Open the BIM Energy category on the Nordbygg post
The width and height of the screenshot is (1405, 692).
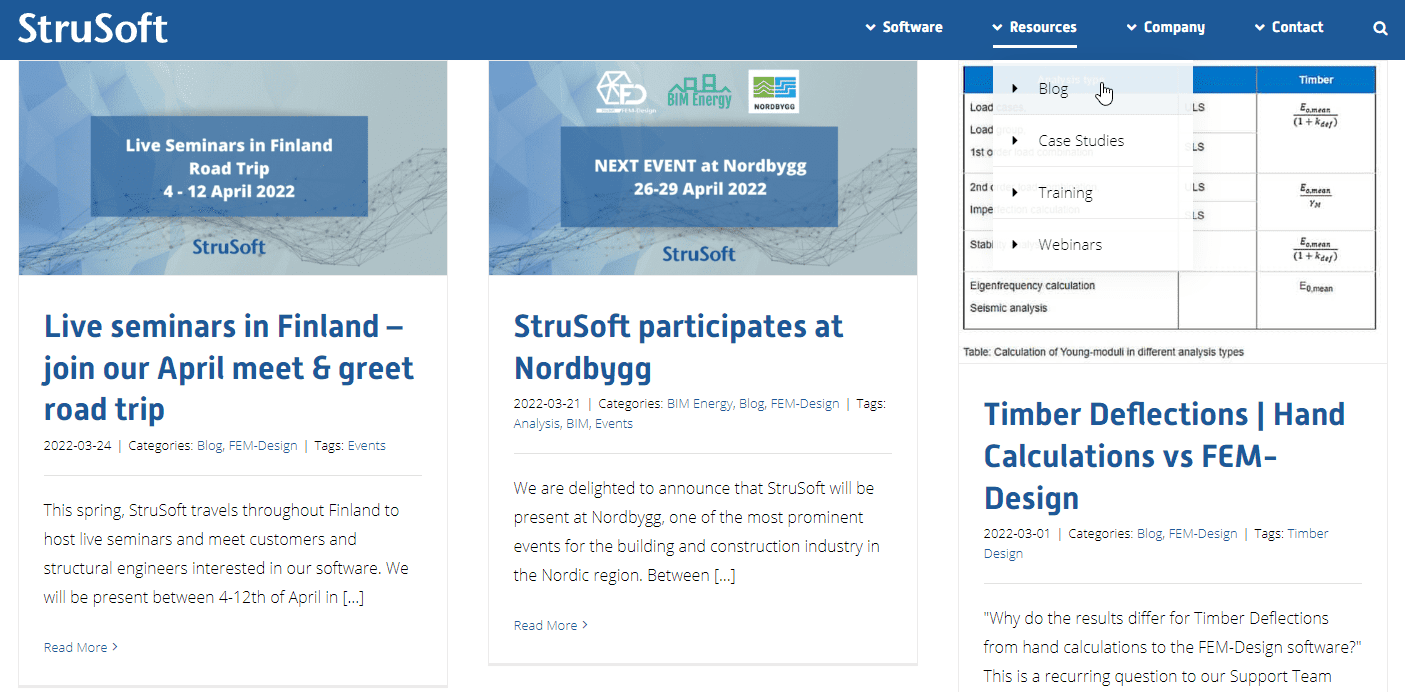click(x=698, y=403)
